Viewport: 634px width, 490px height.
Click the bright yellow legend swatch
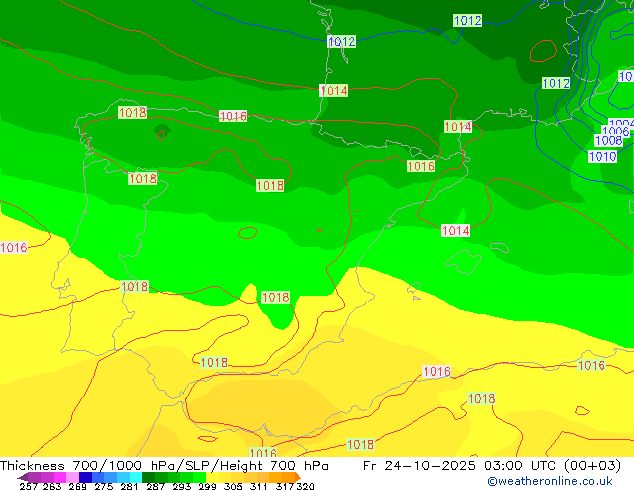pos(212,477)
